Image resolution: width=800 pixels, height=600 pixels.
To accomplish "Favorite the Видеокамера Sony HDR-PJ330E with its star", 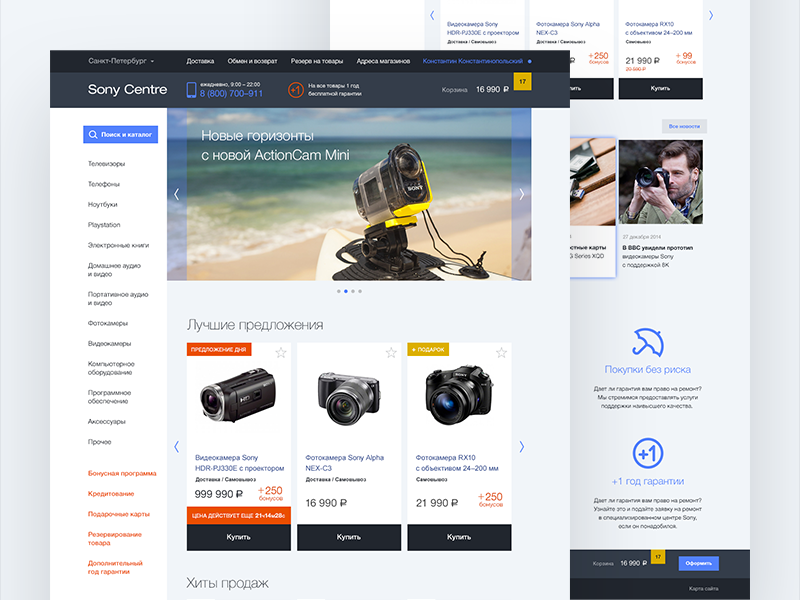I will tap(281, 353).
